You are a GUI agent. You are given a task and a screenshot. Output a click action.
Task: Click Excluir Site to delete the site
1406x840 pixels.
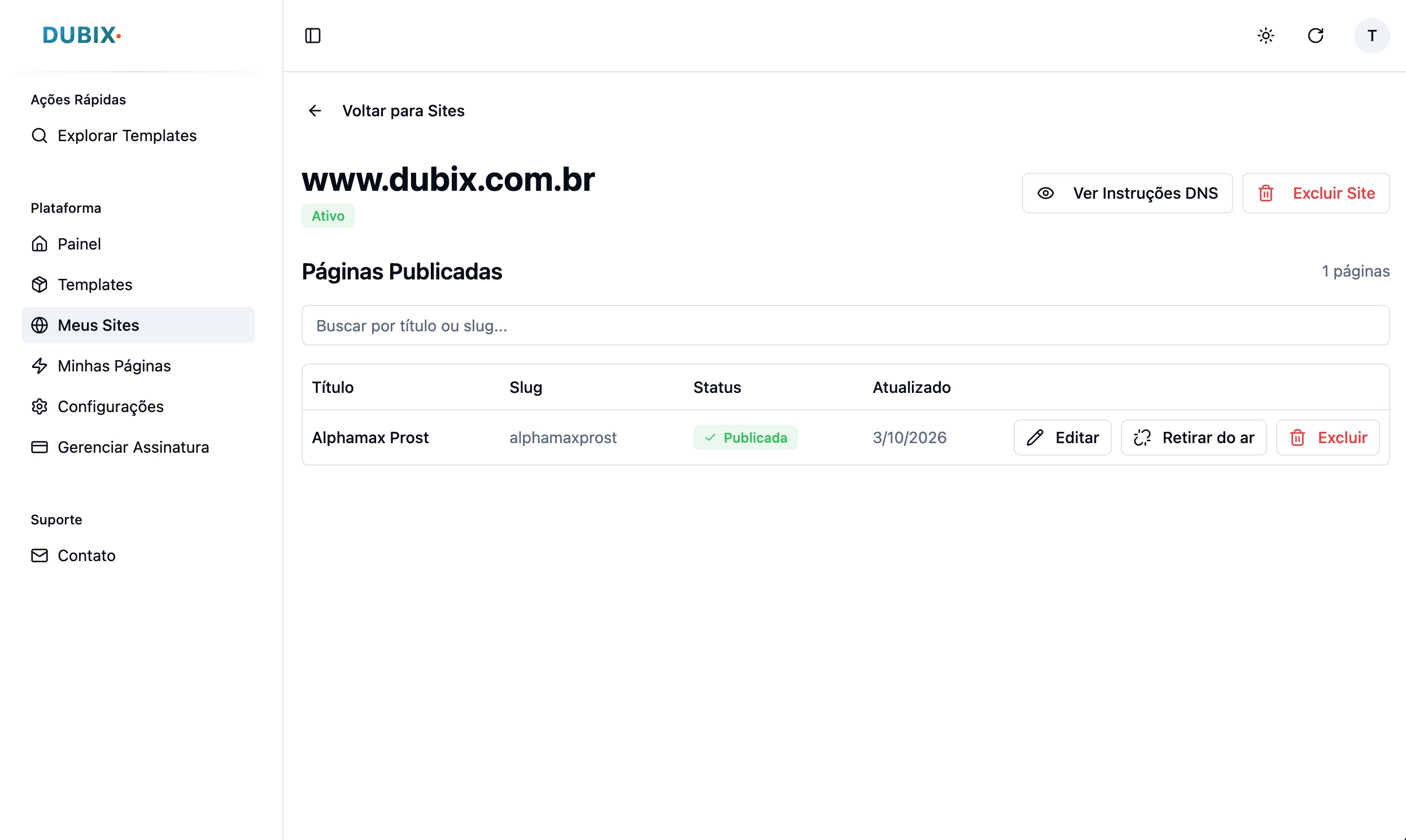tap(1316, 193)
